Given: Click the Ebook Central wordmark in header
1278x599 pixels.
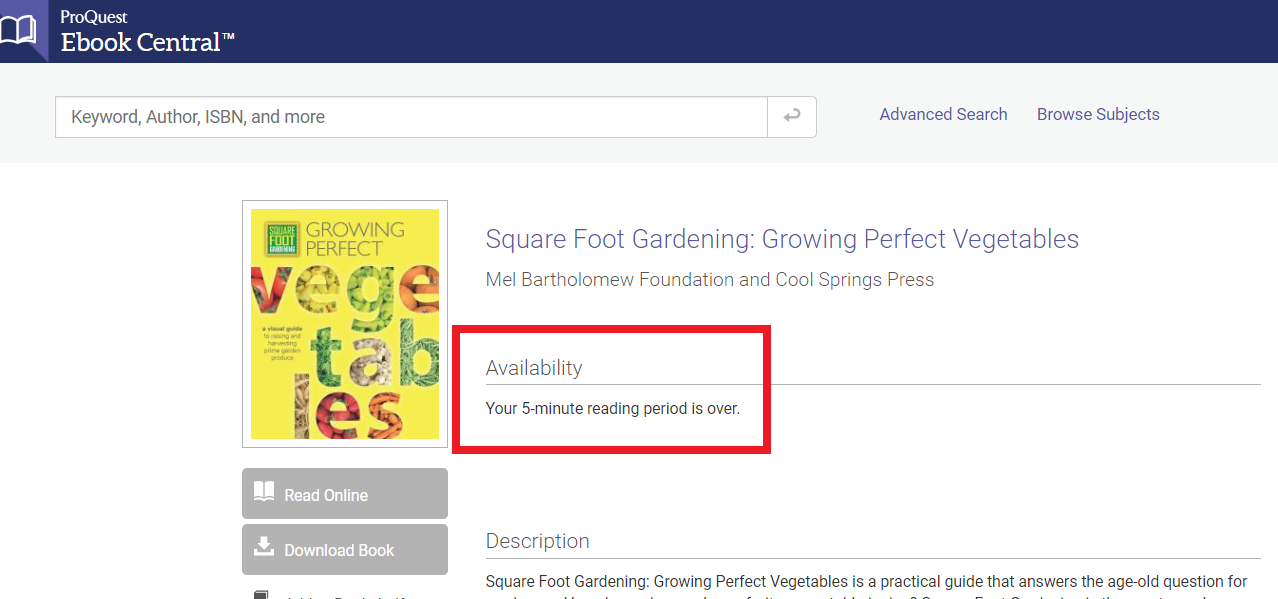Looking at the screenshot, I should tap(147, 43).
